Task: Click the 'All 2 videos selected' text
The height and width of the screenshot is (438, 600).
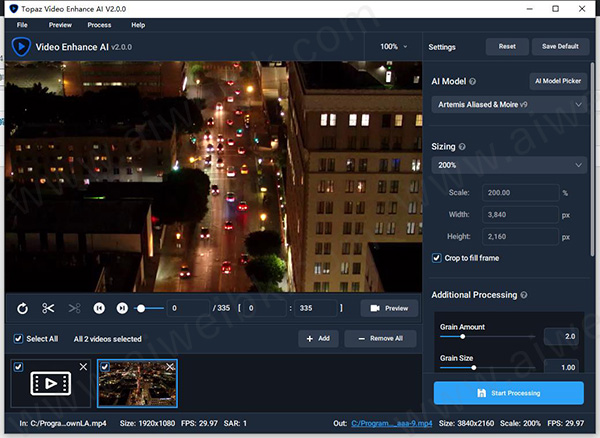Action: click(x=108, y=339)
